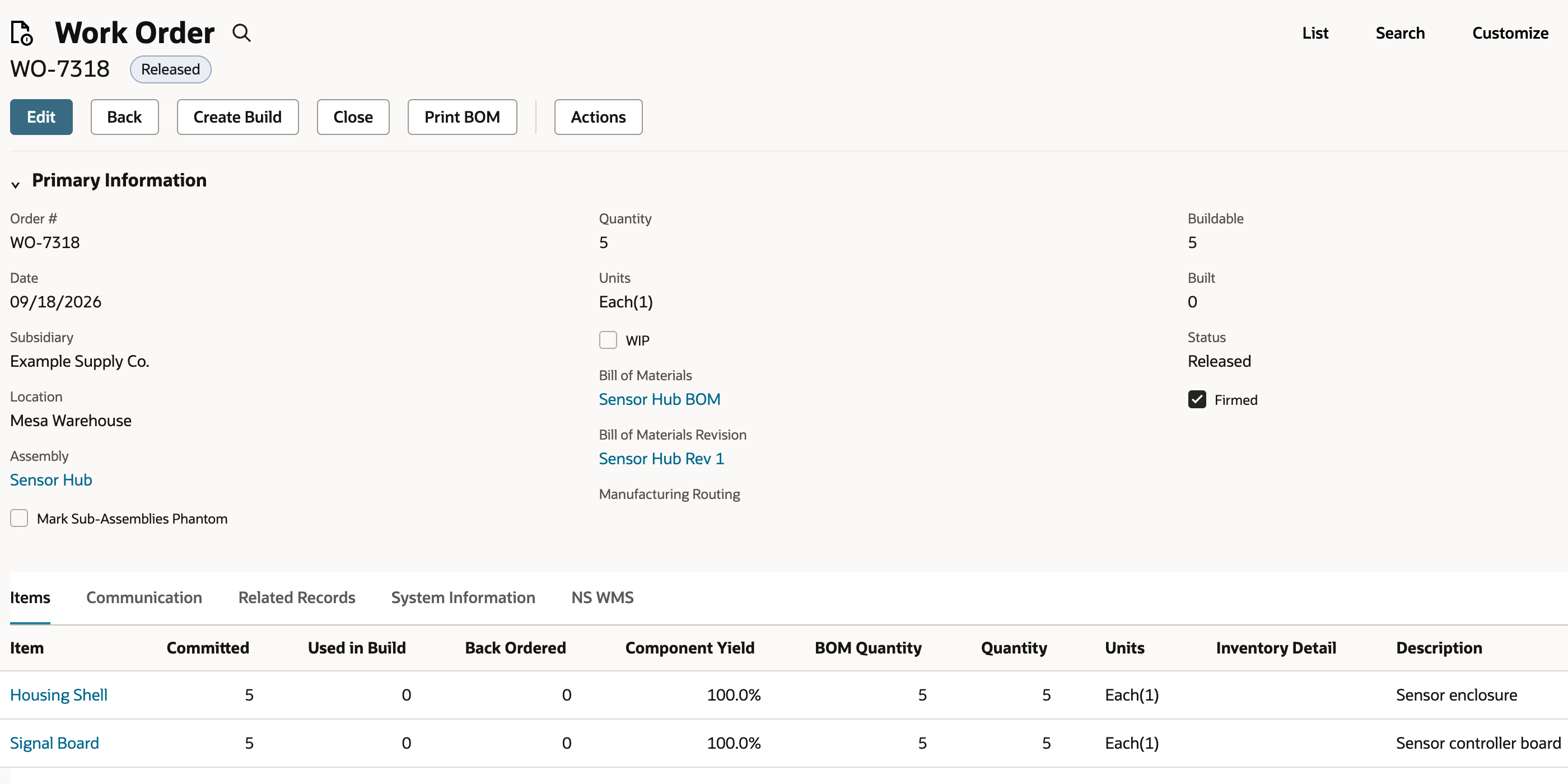Open Search in the header
1568x784 pixels.
point(1400,33)
